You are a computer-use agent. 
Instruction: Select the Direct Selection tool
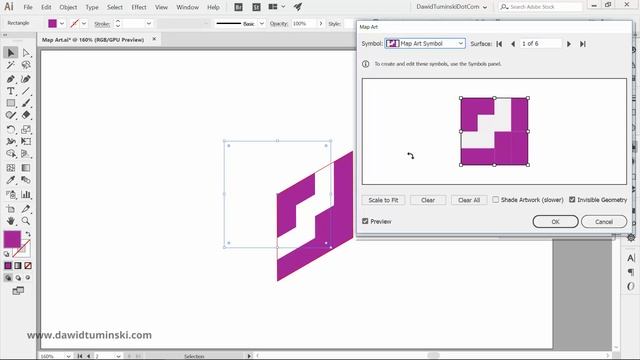point(26,53)
